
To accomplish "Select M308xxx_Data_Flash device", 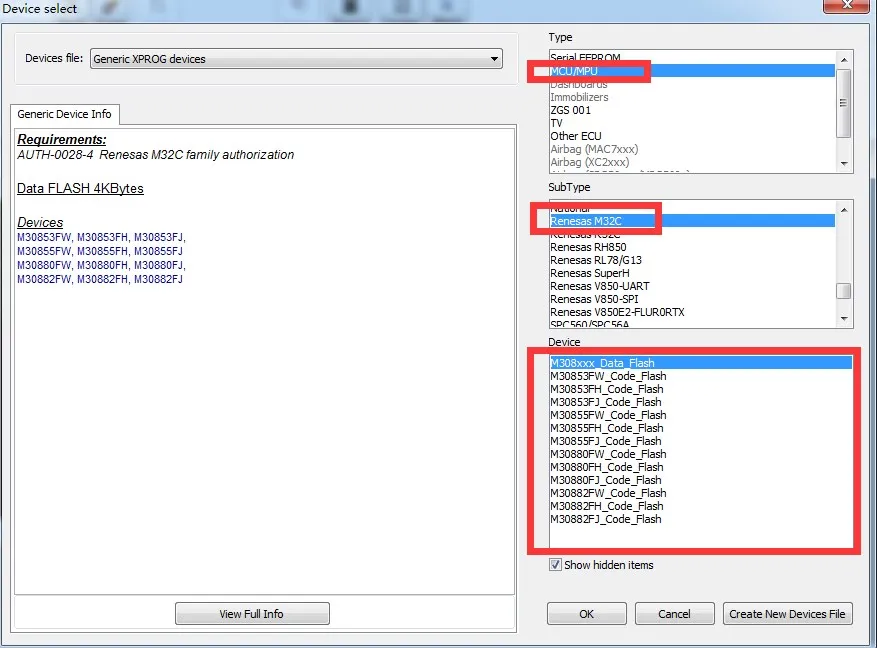I will coord(700,363).
